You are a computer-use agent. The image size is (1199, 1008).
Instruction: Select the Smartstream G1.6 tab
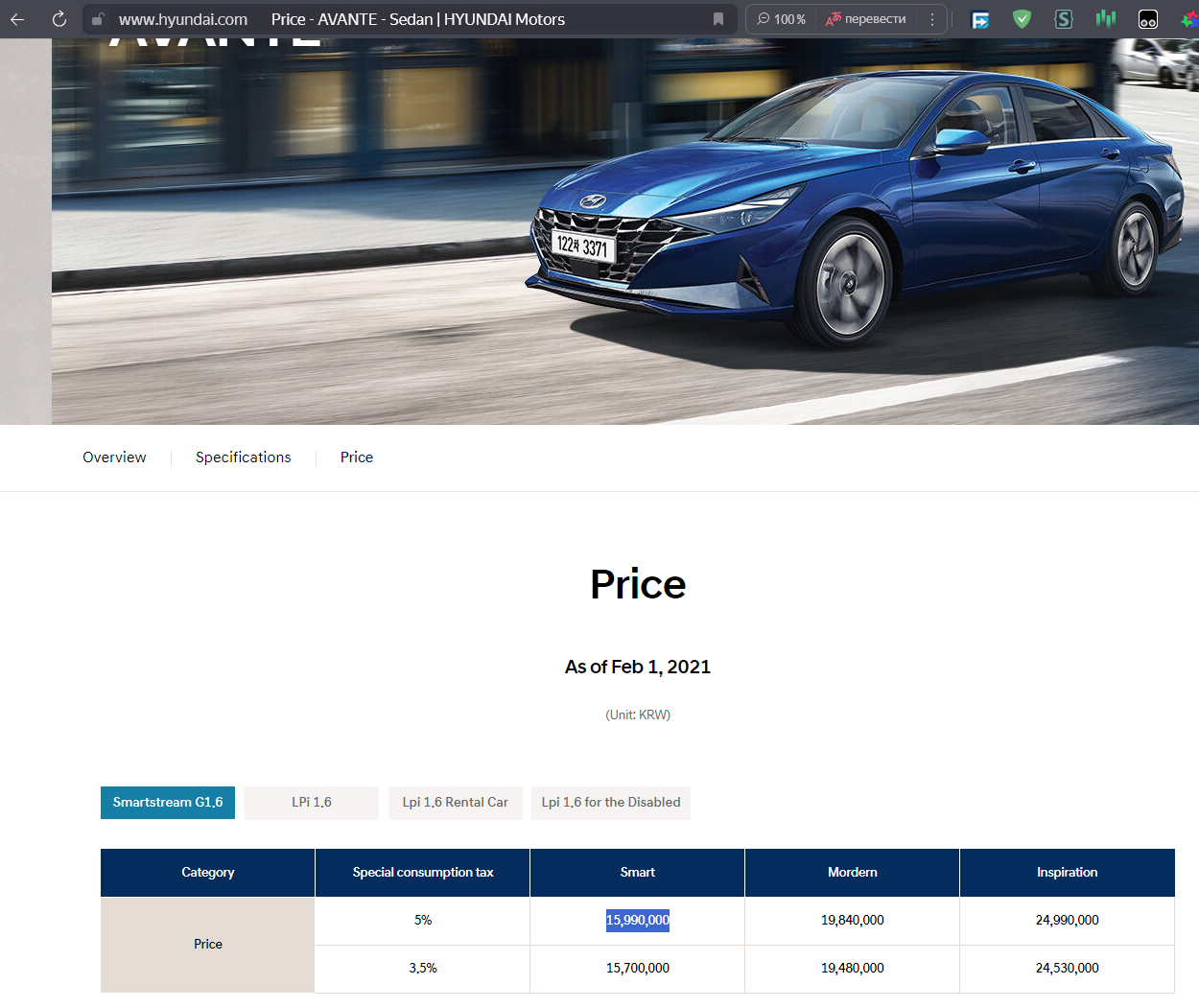[168, 803]
